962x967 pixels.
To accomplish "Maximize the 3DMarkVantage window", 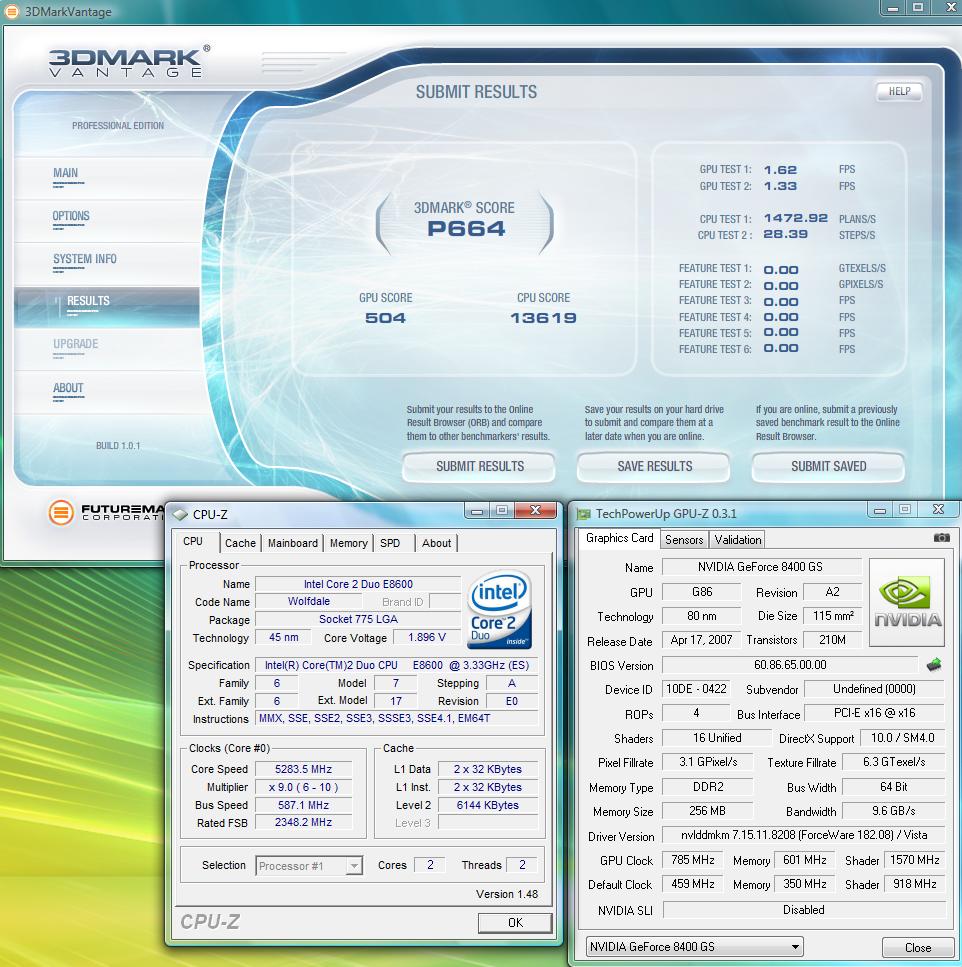I will (918, 7).
